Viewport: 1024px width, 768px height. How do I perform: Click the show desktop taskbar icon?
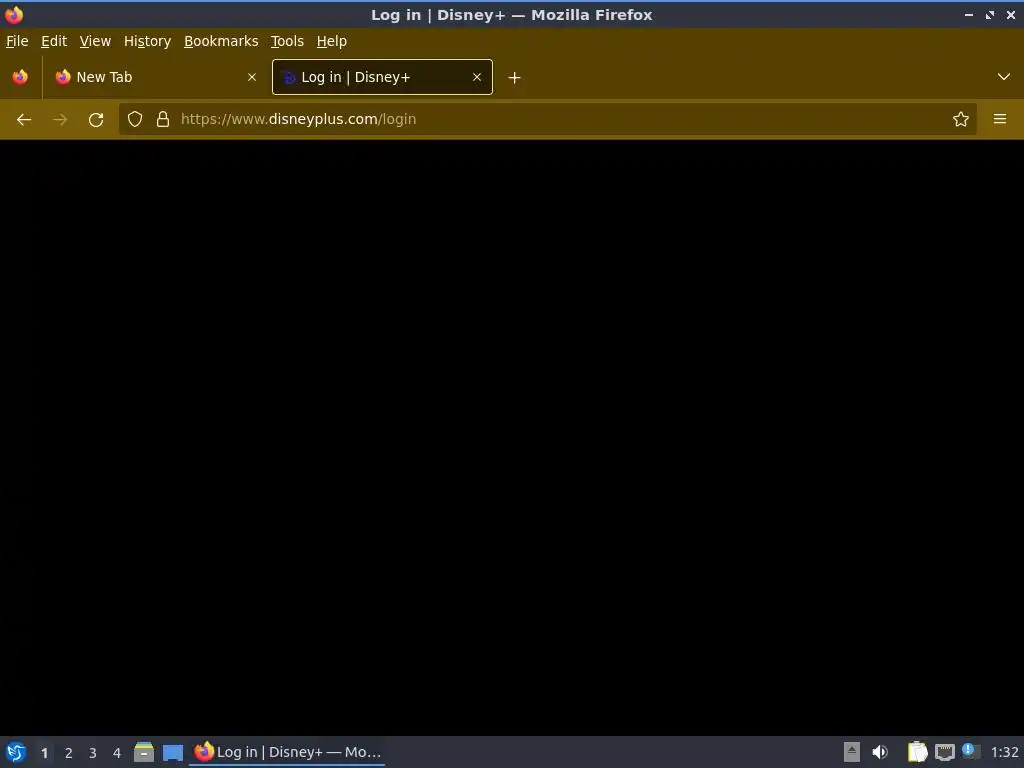(x=173, y=753)
